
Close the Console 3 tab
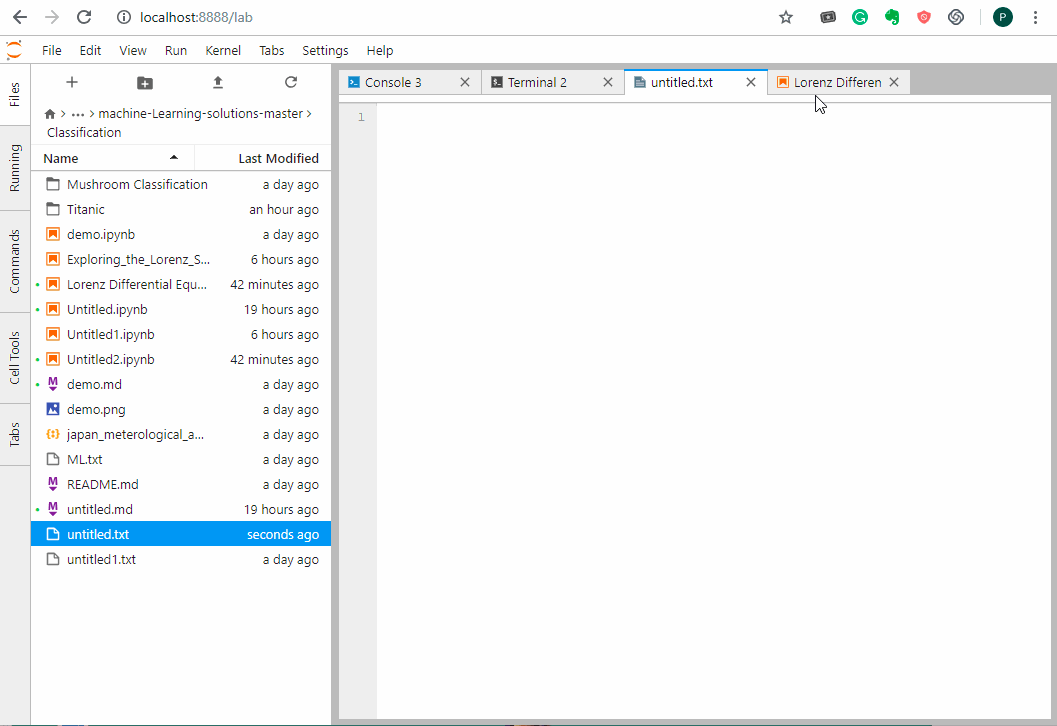click(x=465, y=82)
